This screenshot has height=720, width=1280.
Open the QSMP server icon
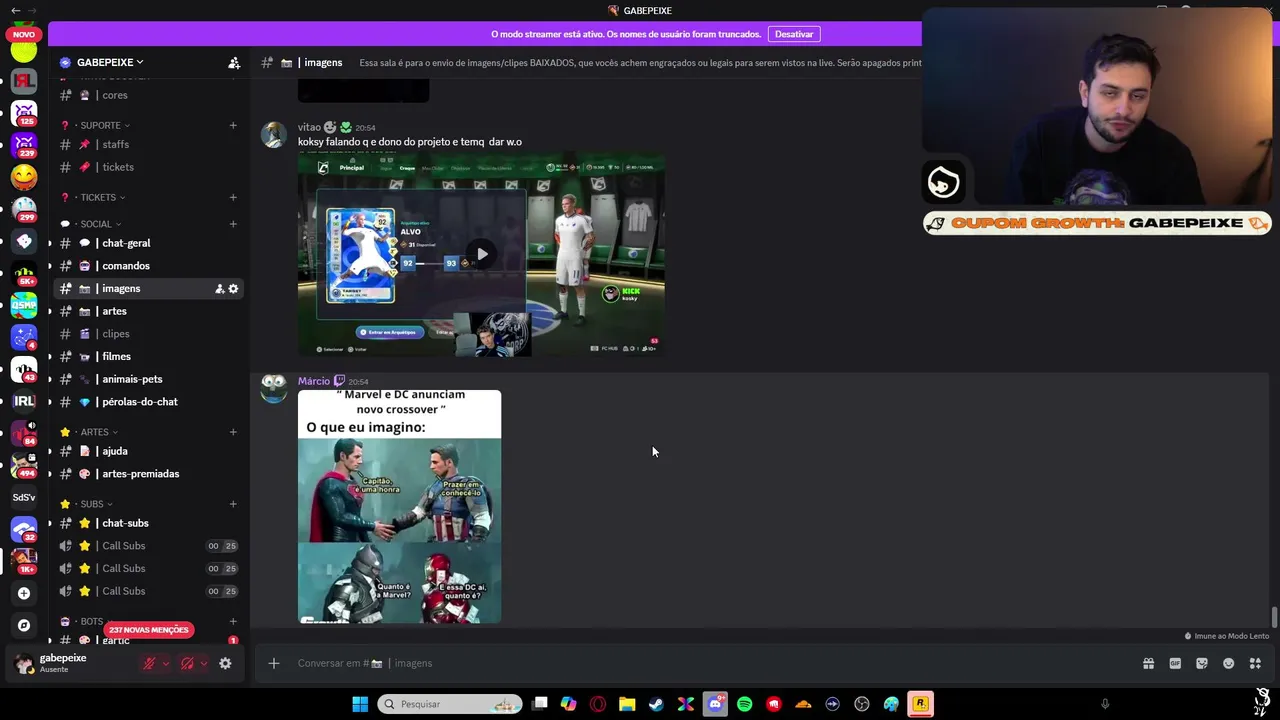click(x=24, y=305)
